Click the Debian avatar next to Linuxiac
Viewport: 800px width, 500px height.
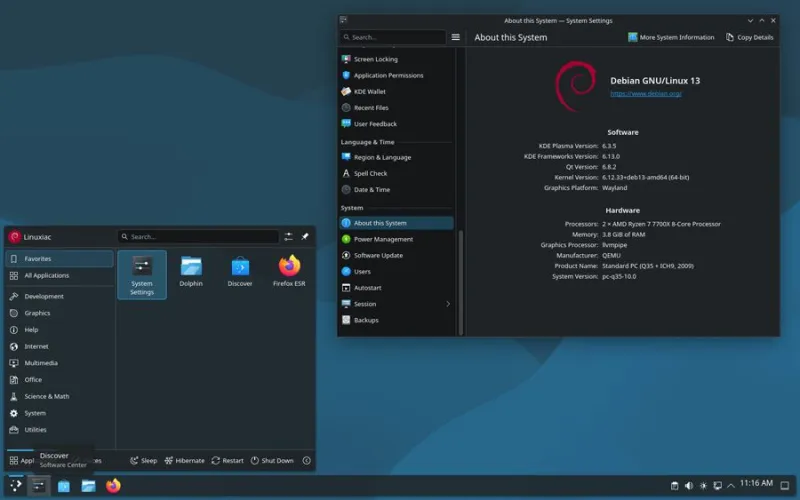point(14,237)
